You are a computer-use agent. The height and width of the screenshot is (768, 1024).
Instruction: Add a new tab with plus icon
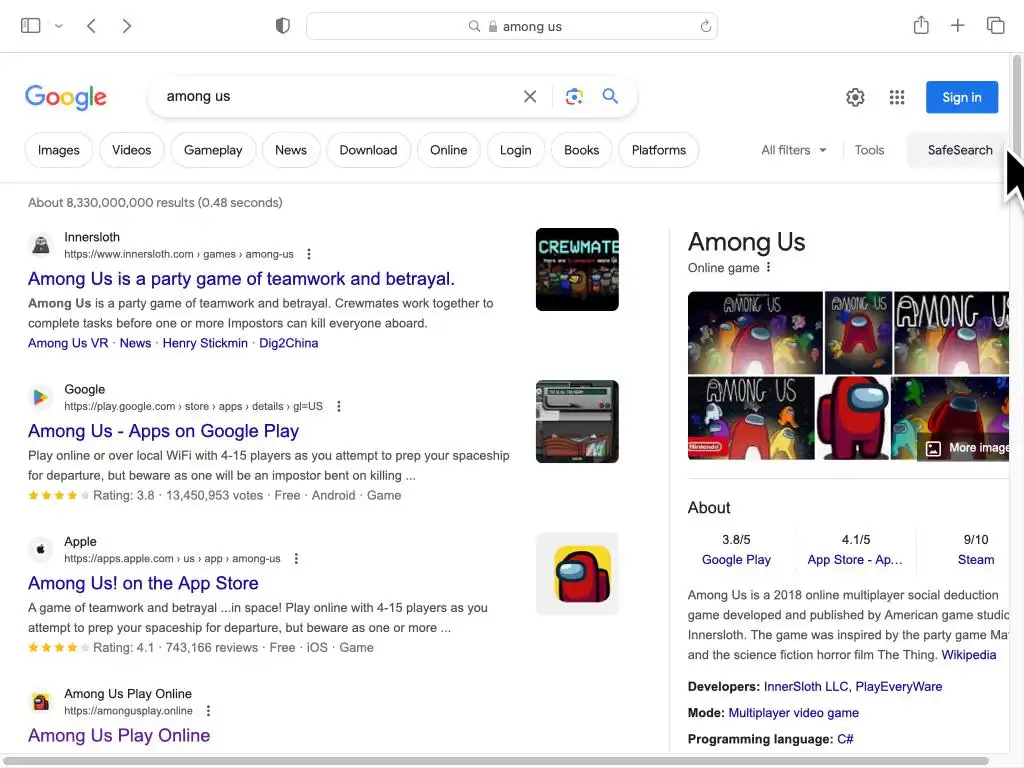(957, 25)
